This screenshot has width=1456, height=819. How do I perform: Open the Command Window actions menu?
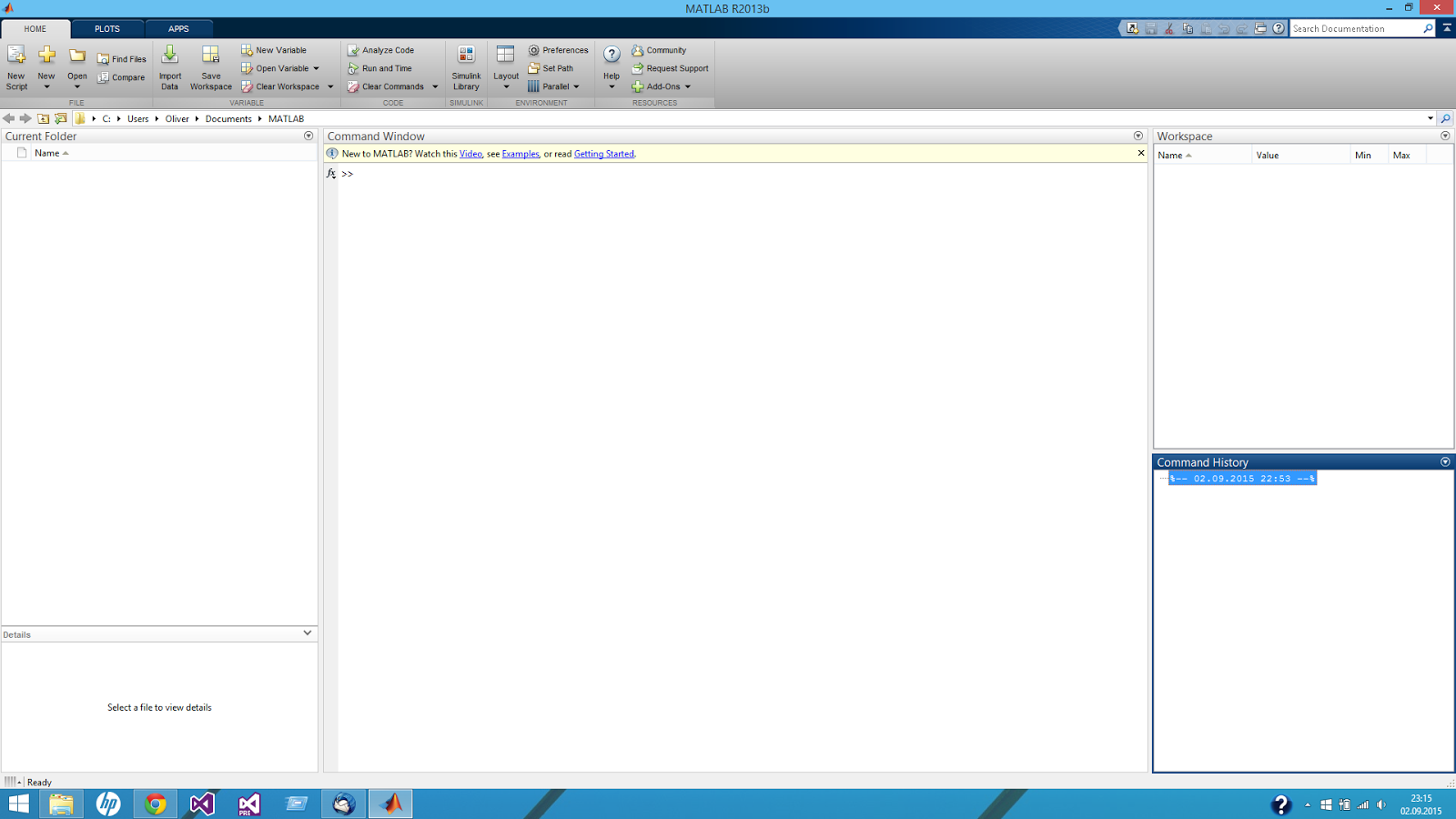click(x=1137, y=136)
